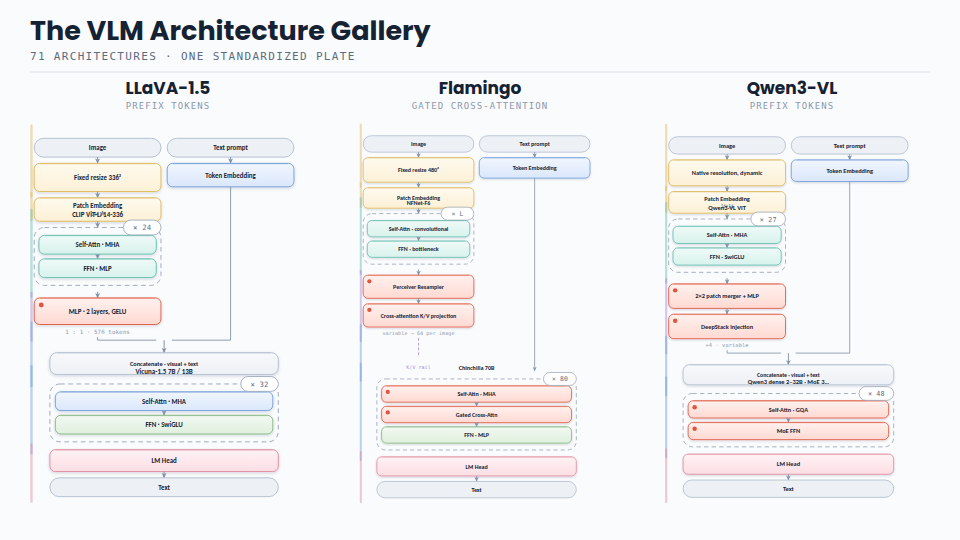Click the Text output block in Flamingo
The height and width of the screenshot is (540, 960).
476,490
